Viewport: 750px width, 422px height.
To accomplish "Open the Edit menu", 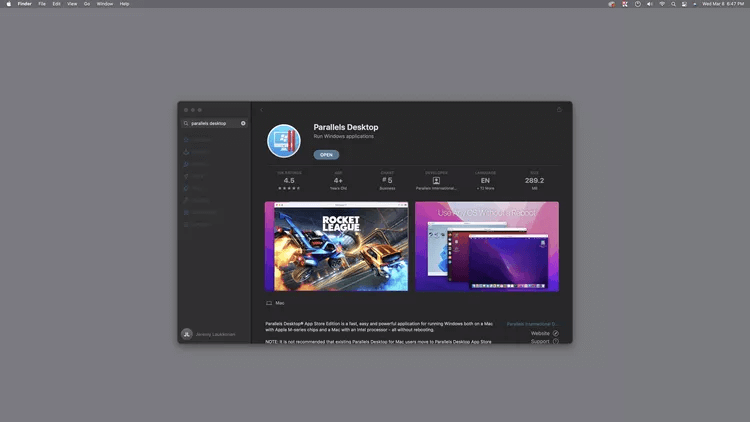I will [56, 4].
